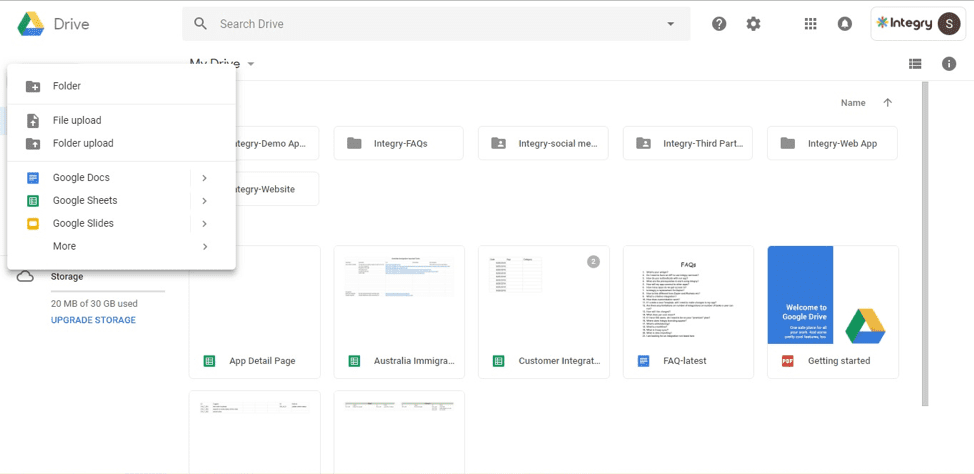Image resolution: width=974 pixels, height=474 pixels.
Task: Select Google Docs menu entry
Action: pos(121,178)
